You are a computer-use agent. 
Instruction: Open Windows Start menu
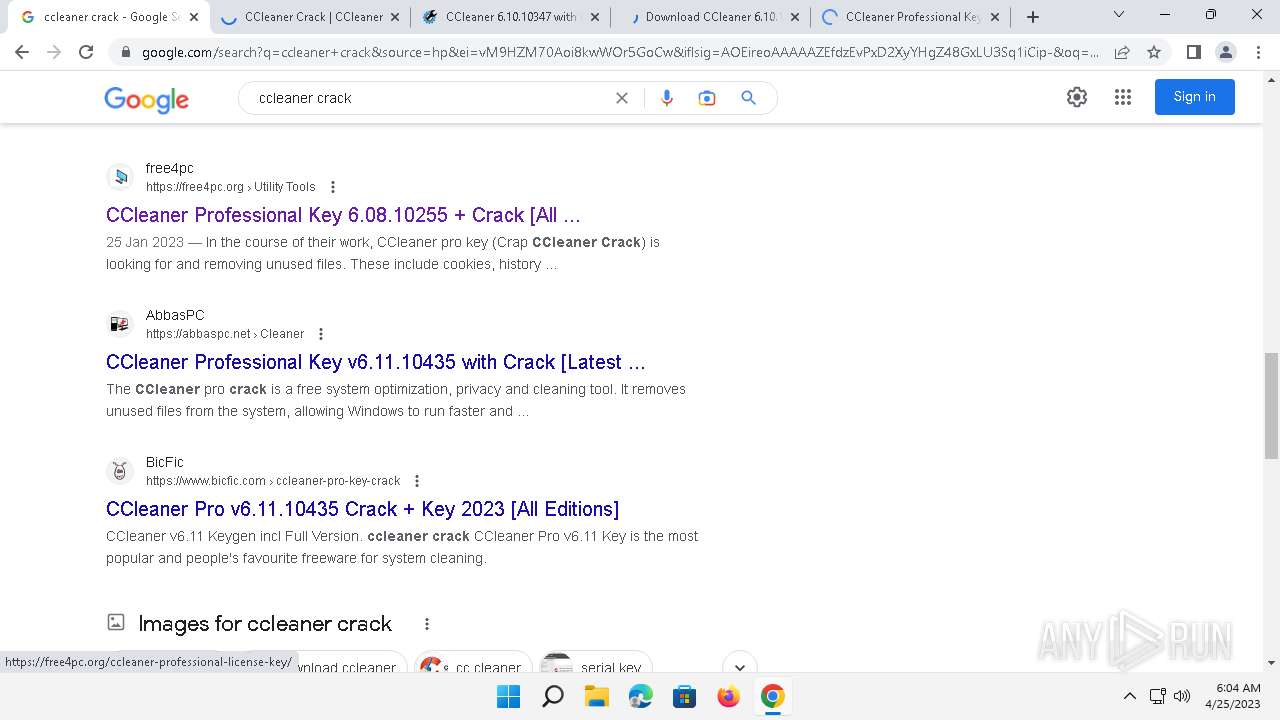(509, 696)
